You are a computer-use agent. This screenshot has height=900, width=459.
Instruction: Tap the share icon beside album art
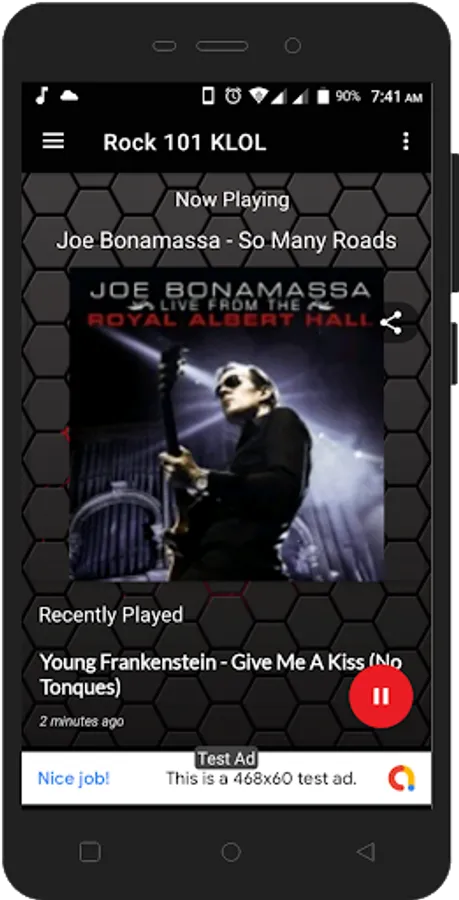pyautogui.click(x=391, y=323)
